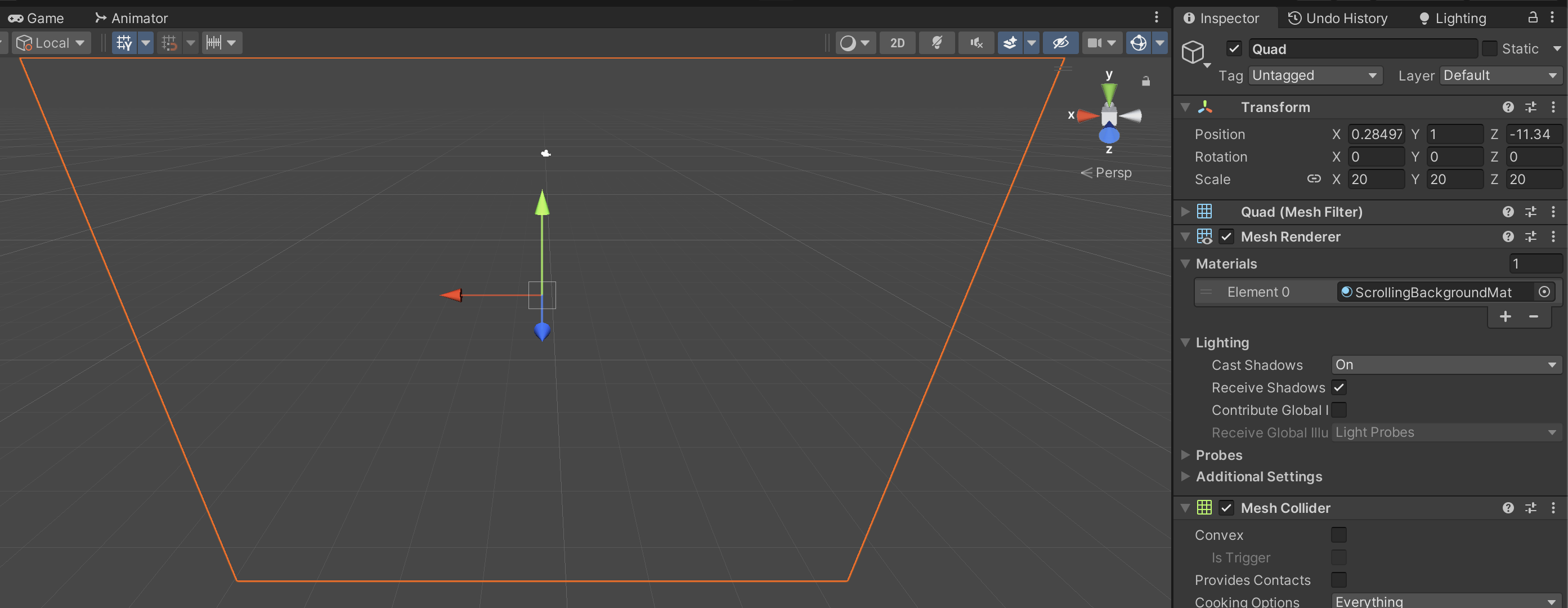Enable the Convex checkbox
This screenshot has width=1568, height=608.
tap(1338, 534)
